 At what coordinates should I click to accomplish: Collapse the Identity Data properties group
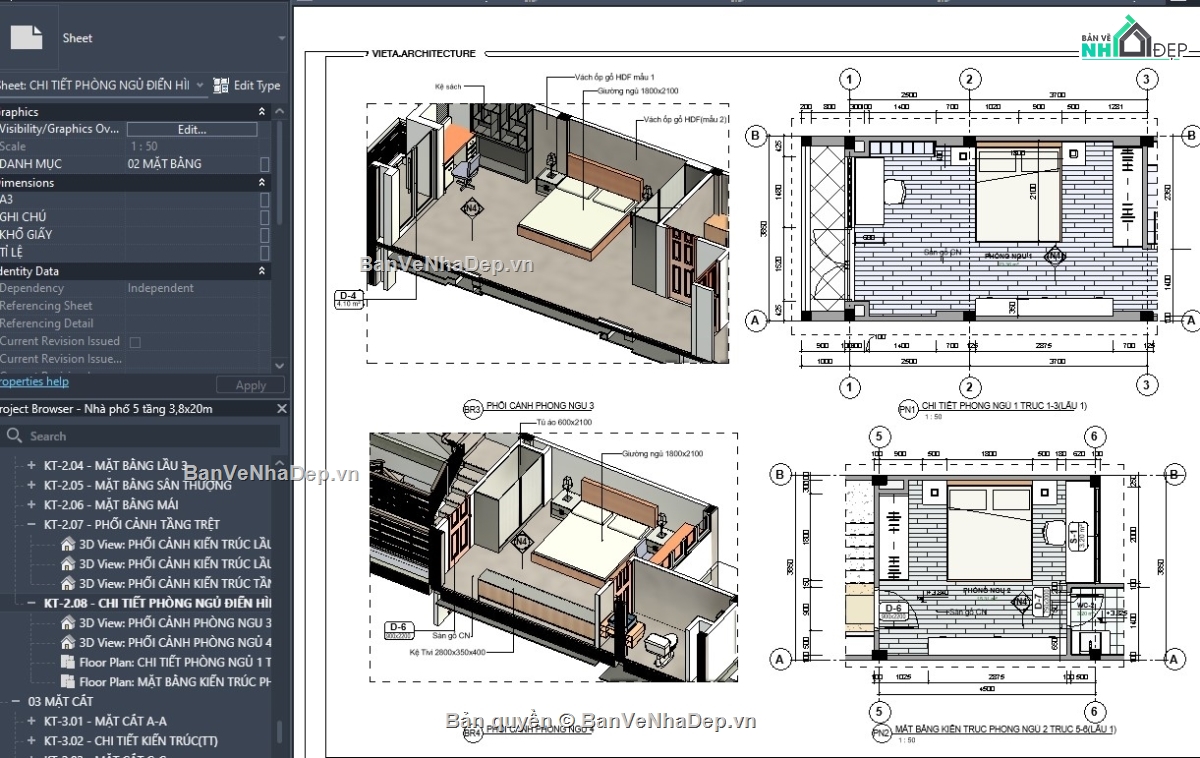(x=263, y=271)
